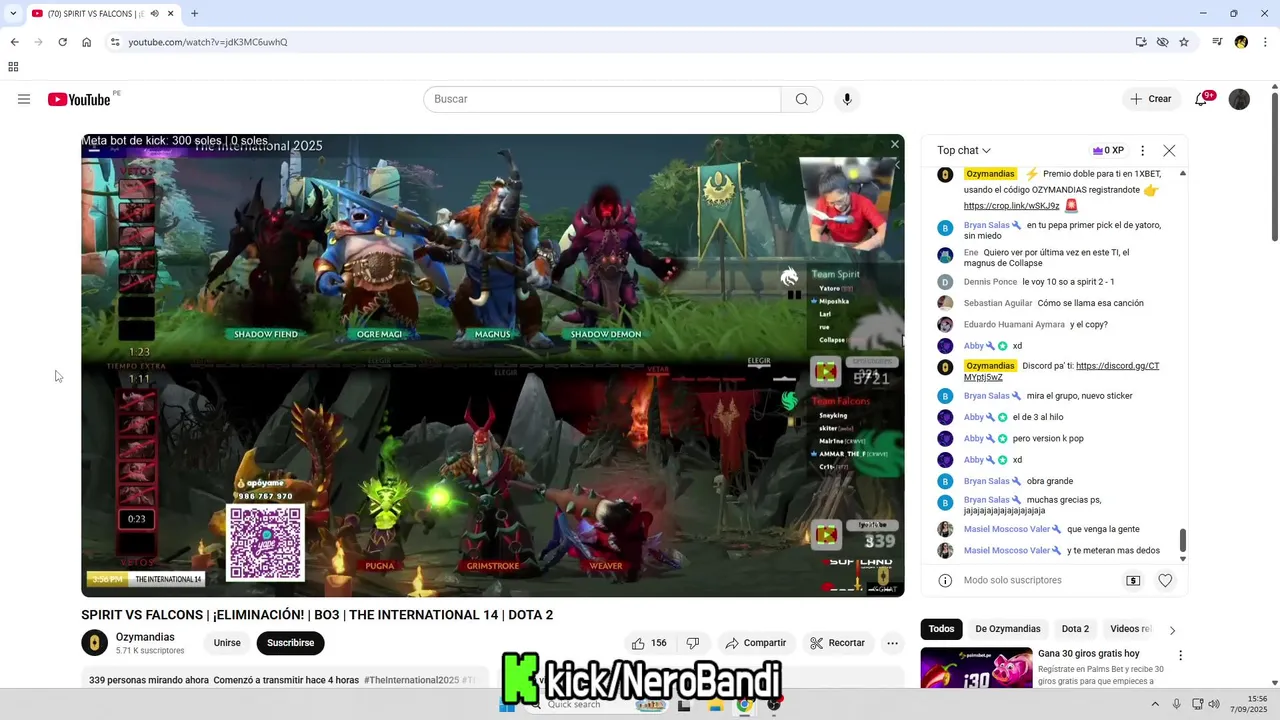Show hidden system tray icons chevron
1280x720 pixels.
pos(1156,705)
